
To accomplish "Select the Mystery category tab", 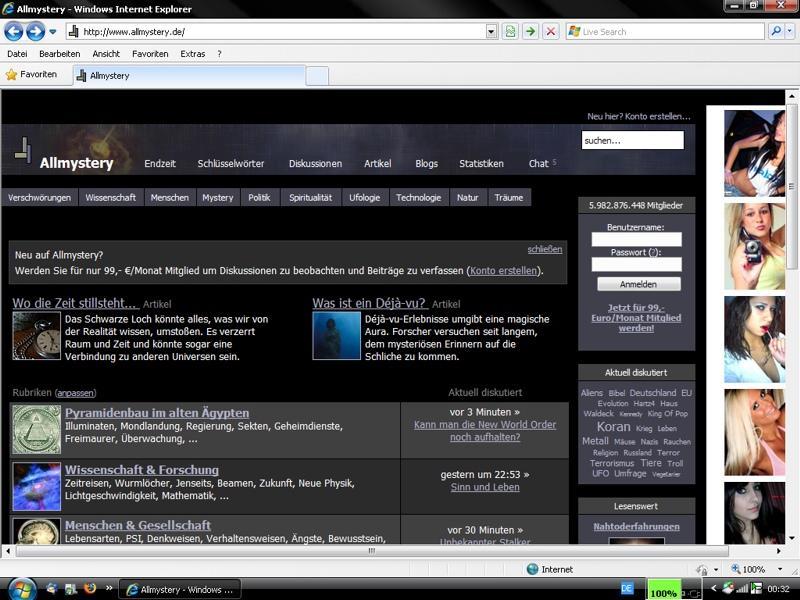I will coord(217,197).
